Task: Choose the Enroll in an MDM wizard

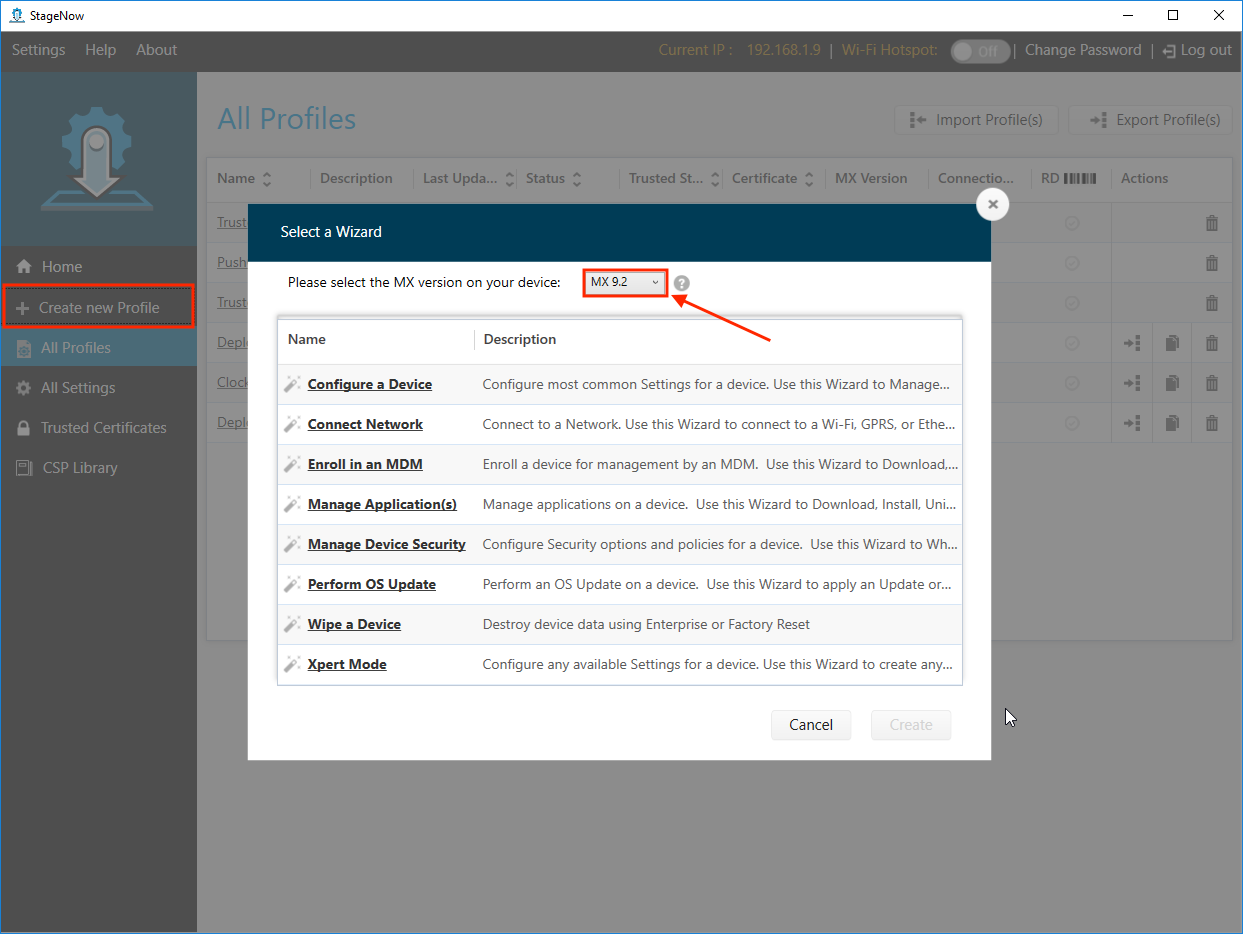Action: point(365,464)
